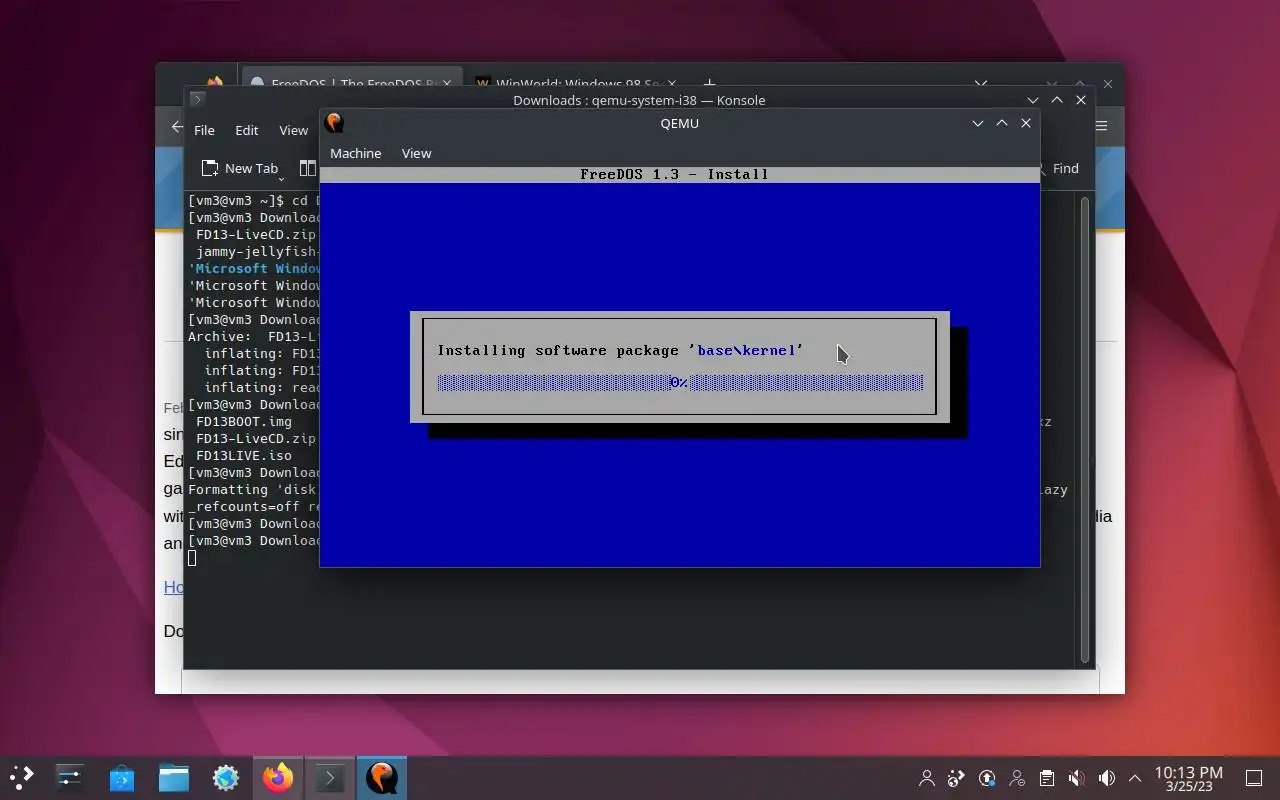This screenshot has width=1280, height=800.
Task: Close the FreeDOS tab in Firefox
Action: pos(447,84)
